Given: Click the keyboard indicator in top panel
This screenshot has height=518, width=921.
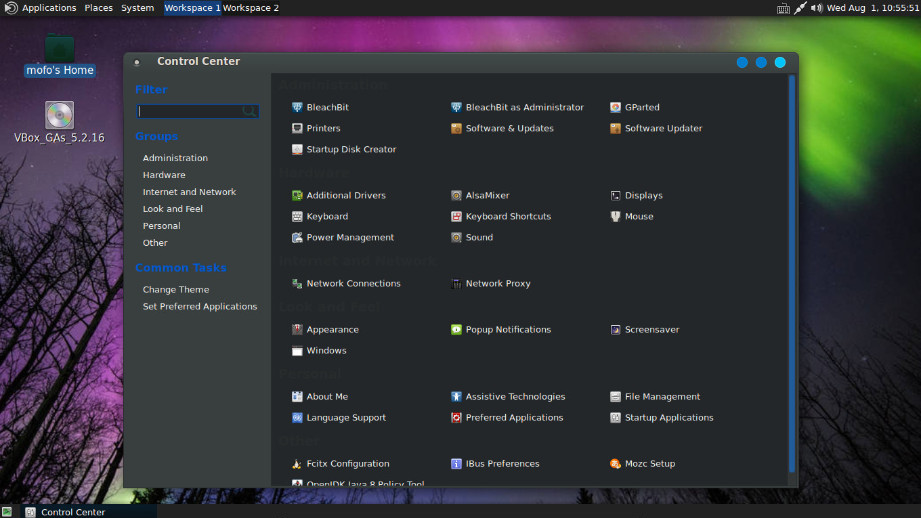Looking at the screenshot, I should [x=783, y=8].
